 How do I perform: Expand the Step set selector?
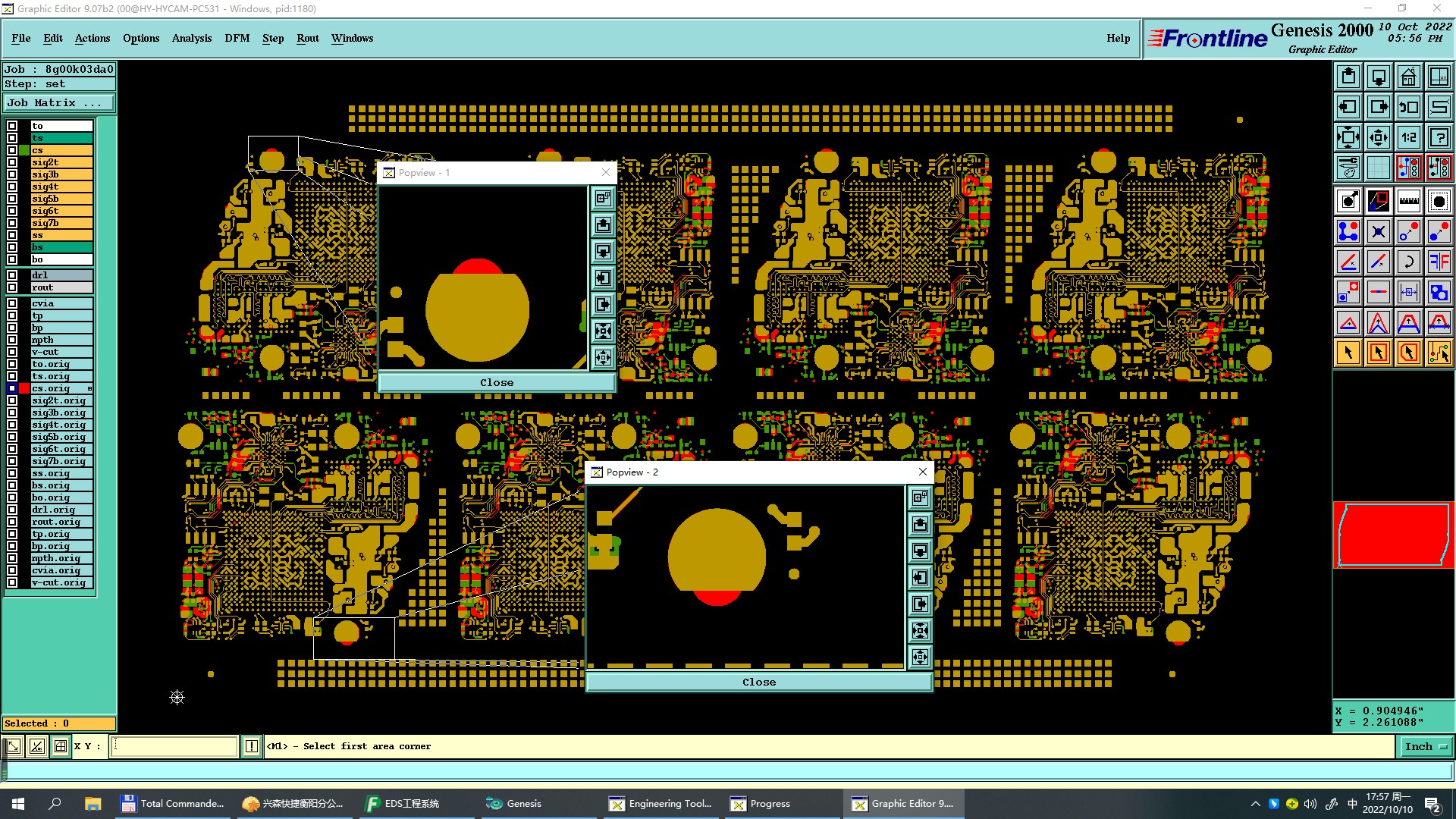click(x=59, y=84)
